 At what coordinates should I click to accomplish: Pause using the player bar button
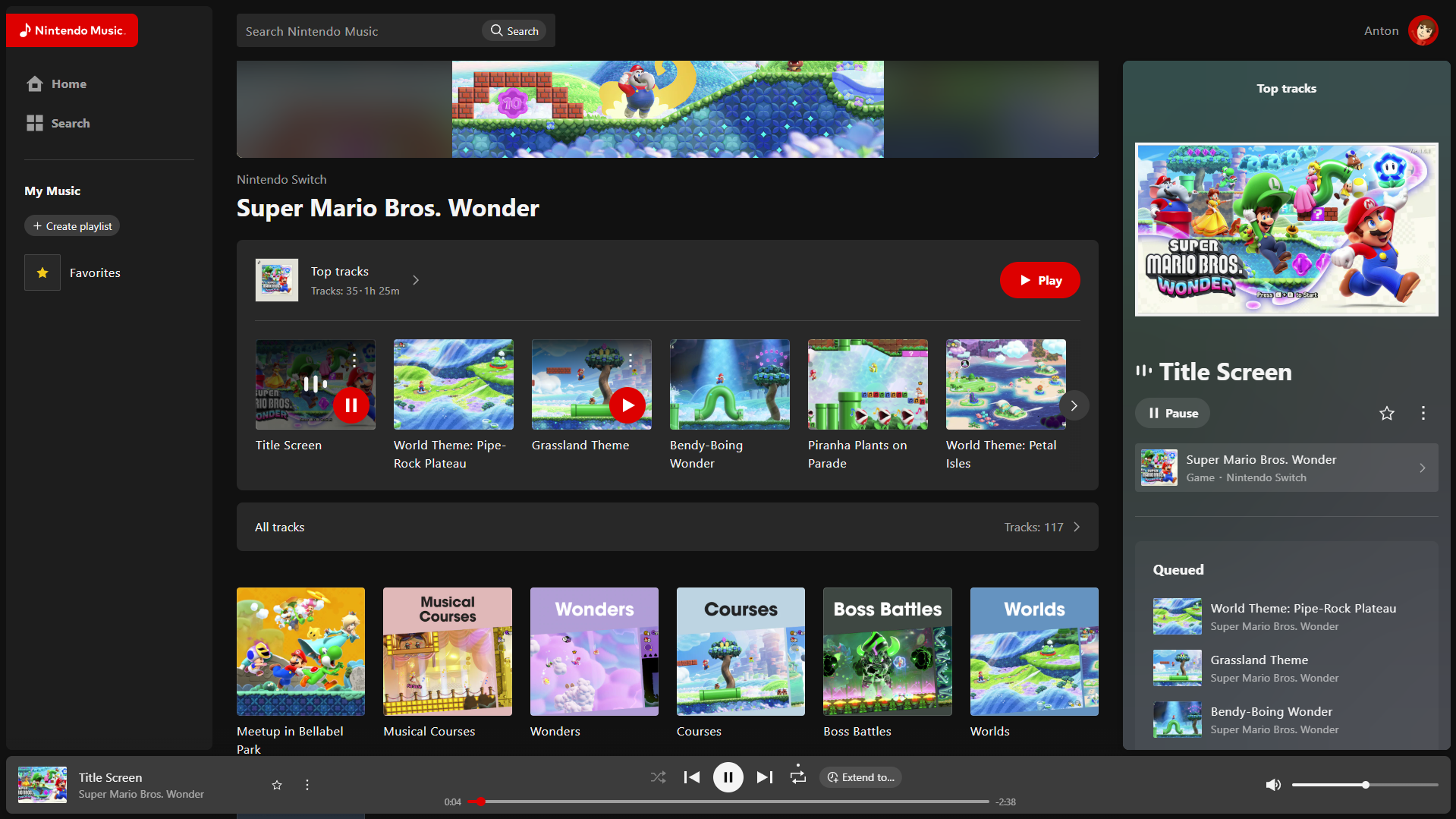[x=728, y=777]
